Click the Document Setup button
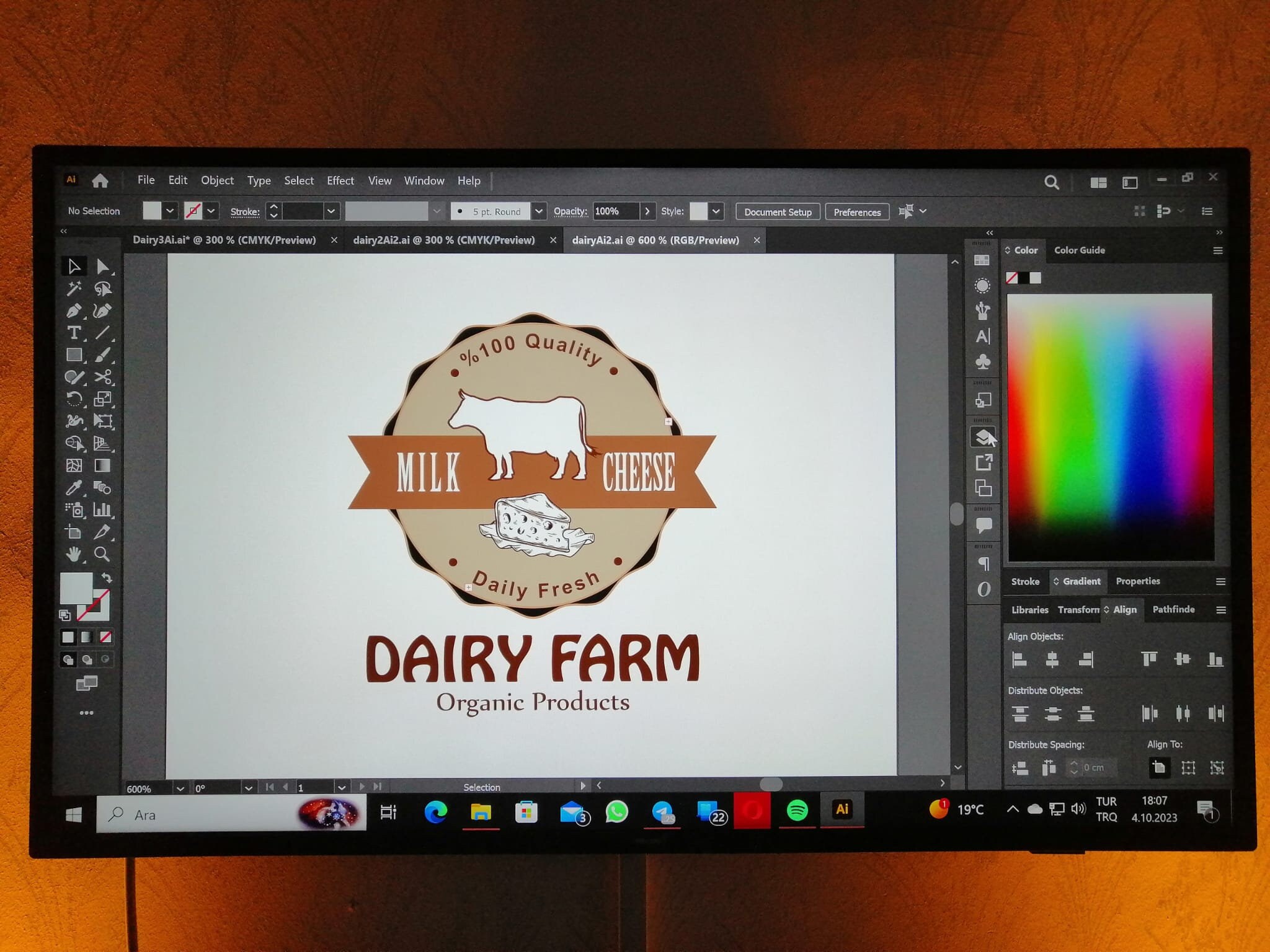Viewport: 1270px width, 952px height. click(x=778, y=212)
